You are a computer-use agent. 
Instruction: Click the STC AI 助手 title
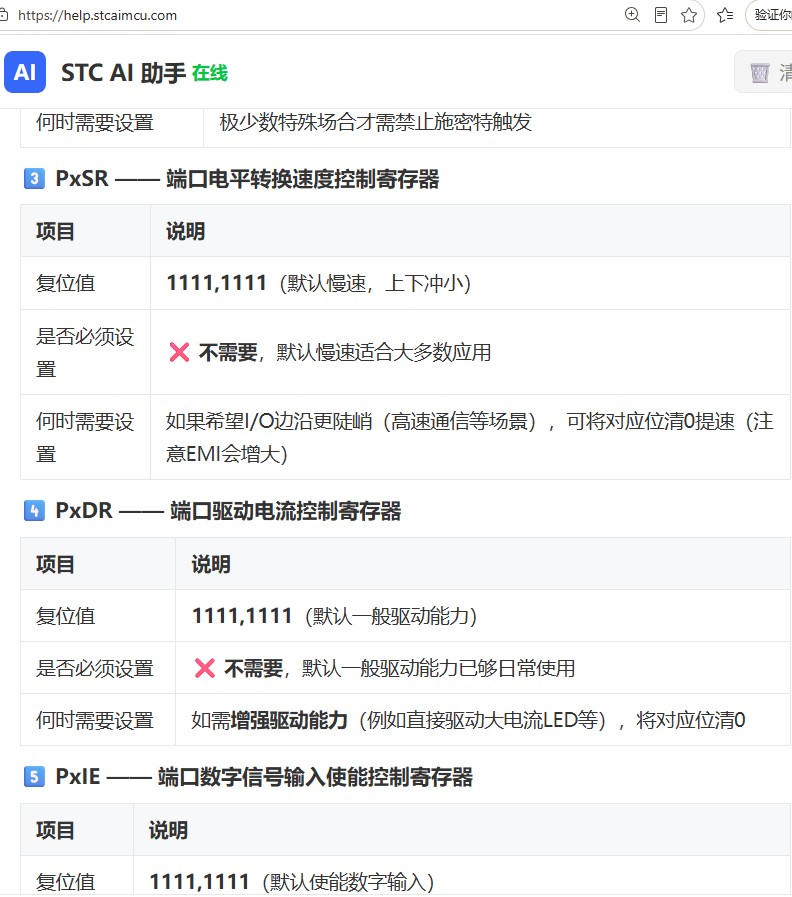tap(123, 73)
